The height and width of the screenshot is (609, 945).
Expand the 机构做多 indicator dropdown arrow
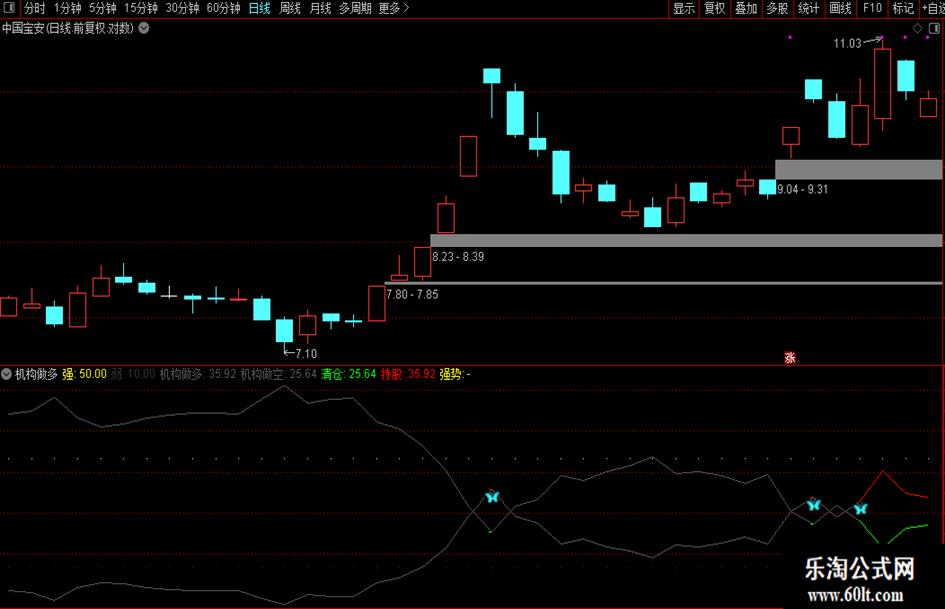[x=6, y=374]
